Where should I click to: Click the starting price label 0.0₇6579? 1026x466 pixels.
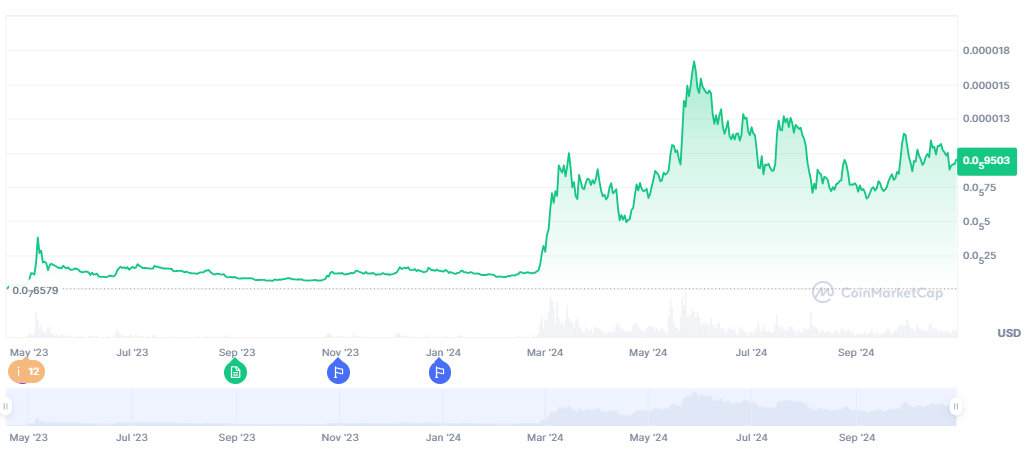point(35,290)
